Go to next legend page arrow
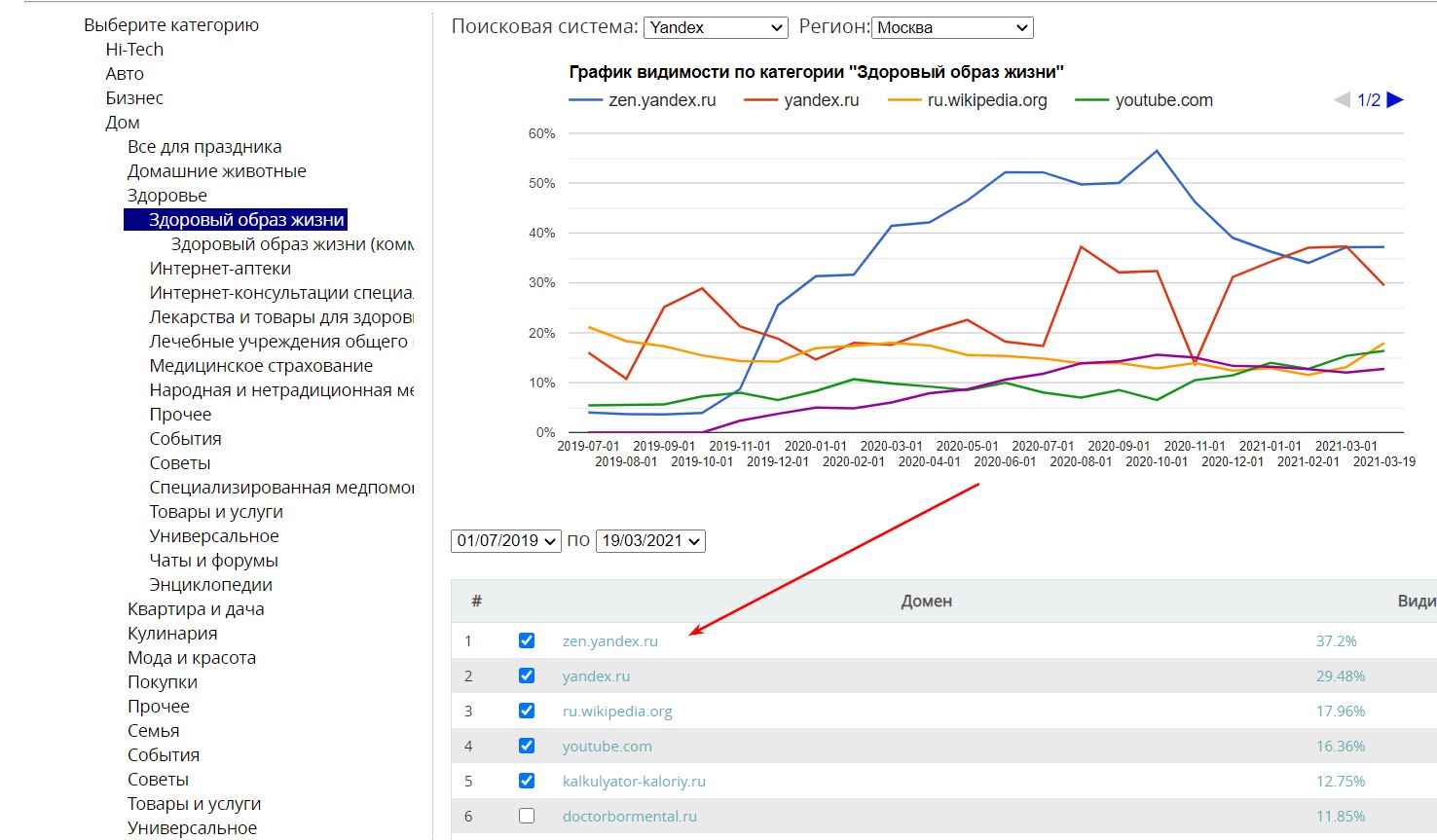The image size is (1437, 840). pos(1395,99)
